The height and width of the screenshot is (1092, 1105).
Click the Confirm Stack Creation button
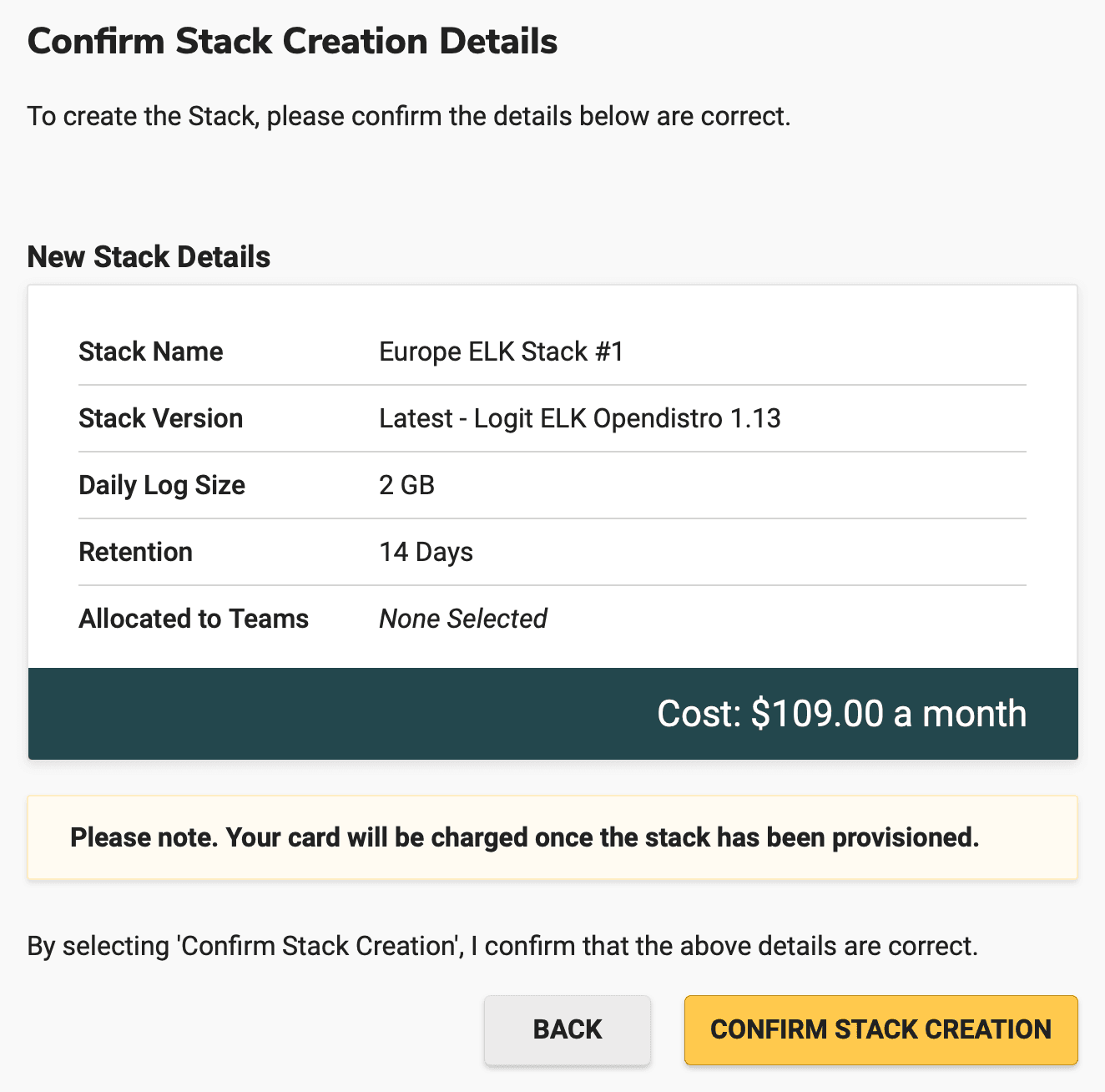click(x=880, y=1029)
